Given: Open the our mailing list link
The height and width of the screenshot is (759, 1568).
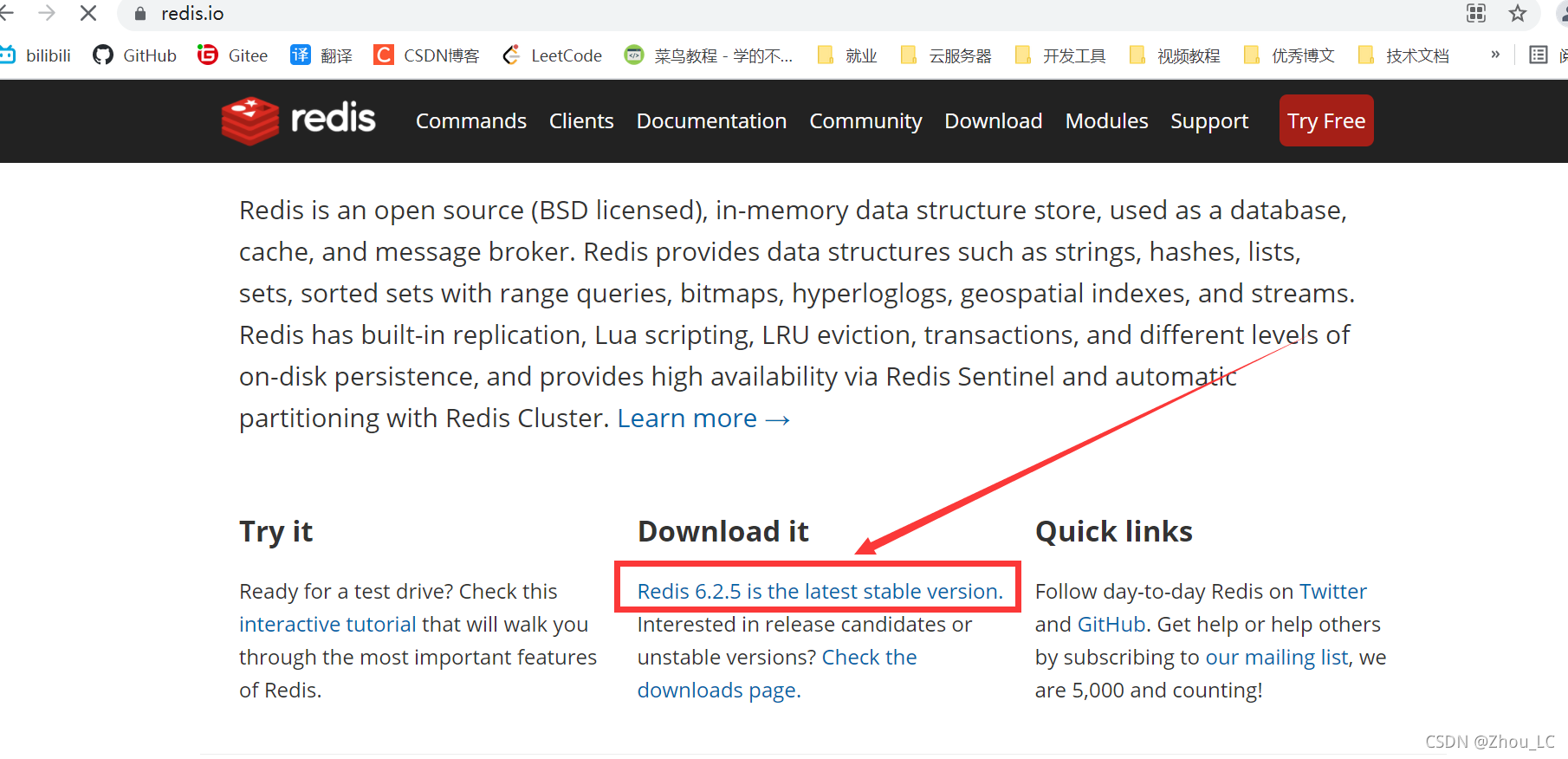Looking at the screenshot, I should (1277, 658).
